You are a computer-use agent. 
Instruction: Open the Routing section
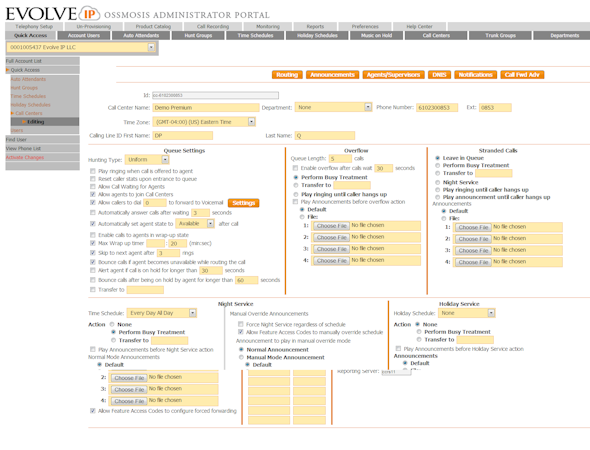coord(287,75)
